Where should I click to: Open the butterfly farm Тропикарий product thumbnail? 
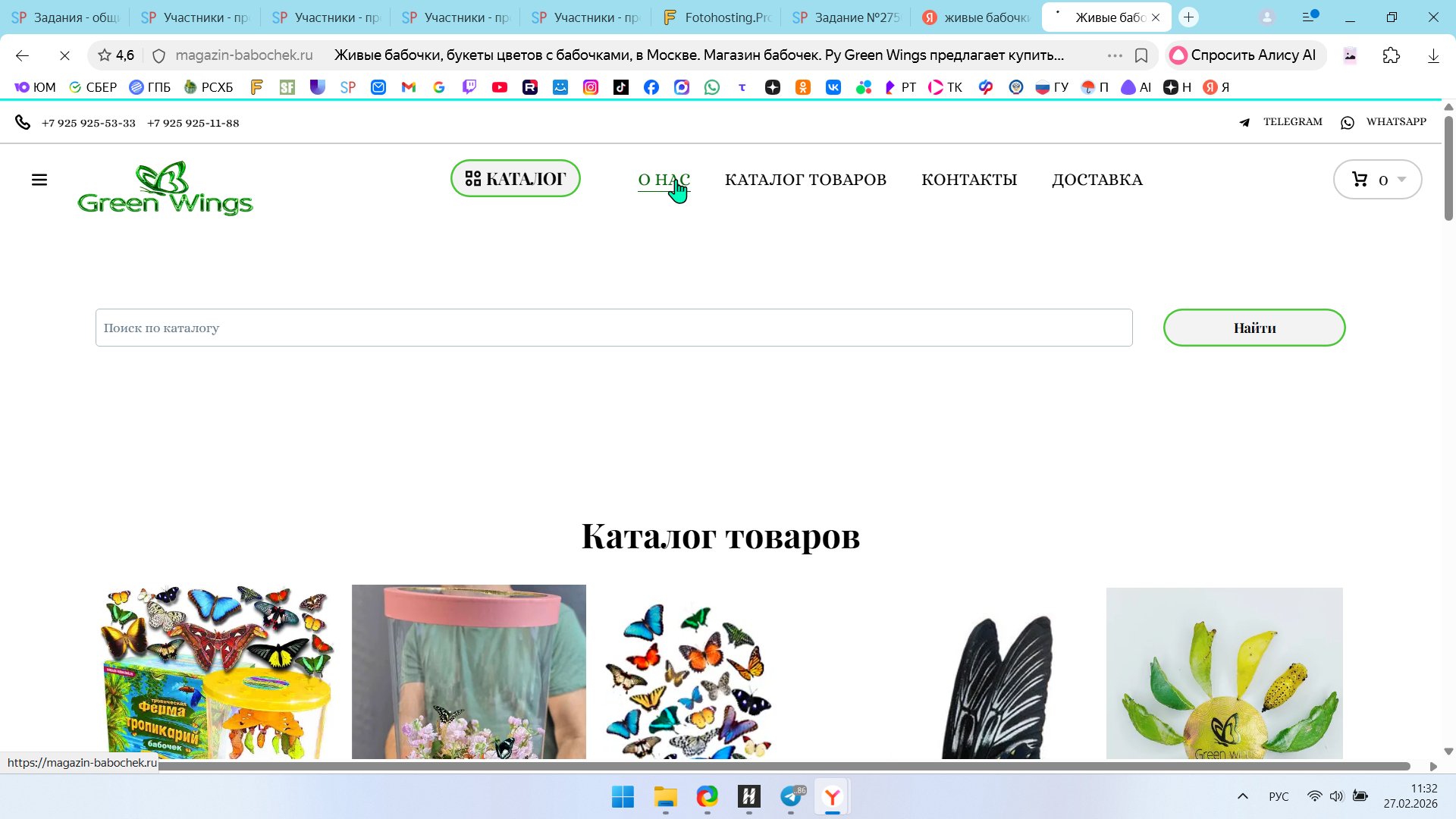tap(217, 672)
